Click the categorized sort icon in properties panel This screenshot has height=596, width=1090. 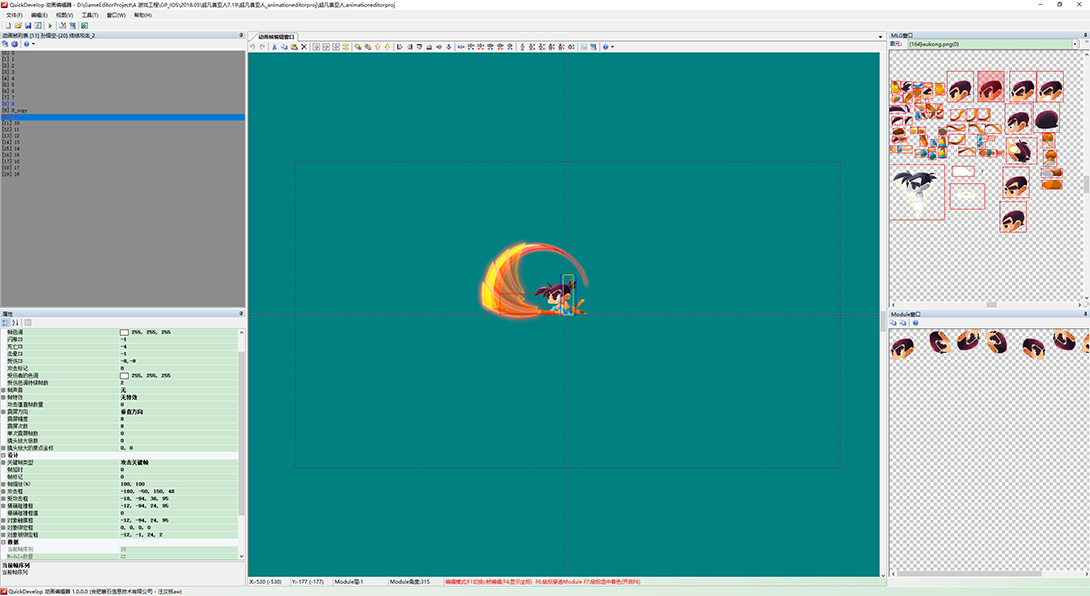(6, 323)
